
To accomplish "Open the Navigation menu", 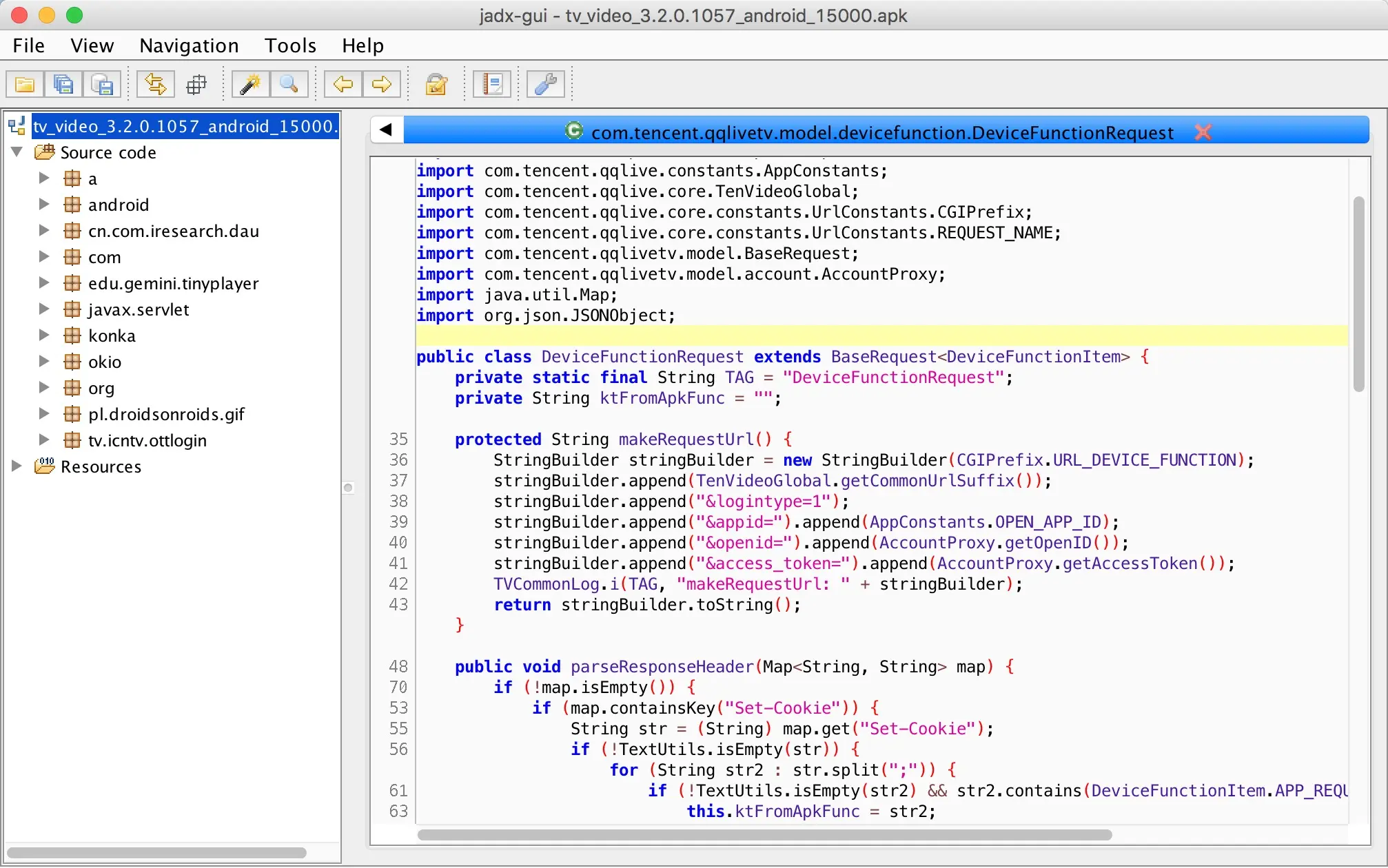I will click(189, 45).
